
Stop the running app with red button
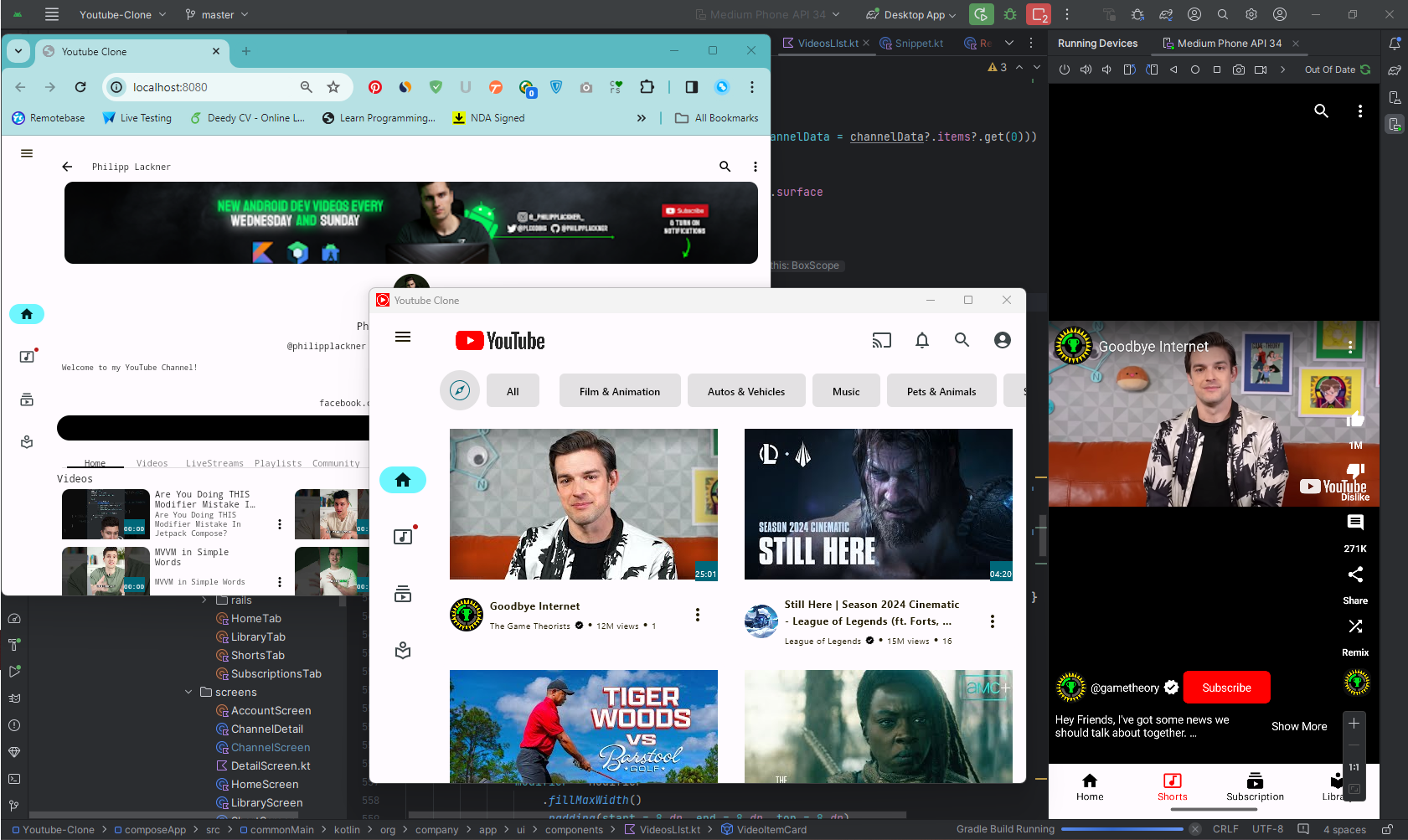click(1039, 14)
